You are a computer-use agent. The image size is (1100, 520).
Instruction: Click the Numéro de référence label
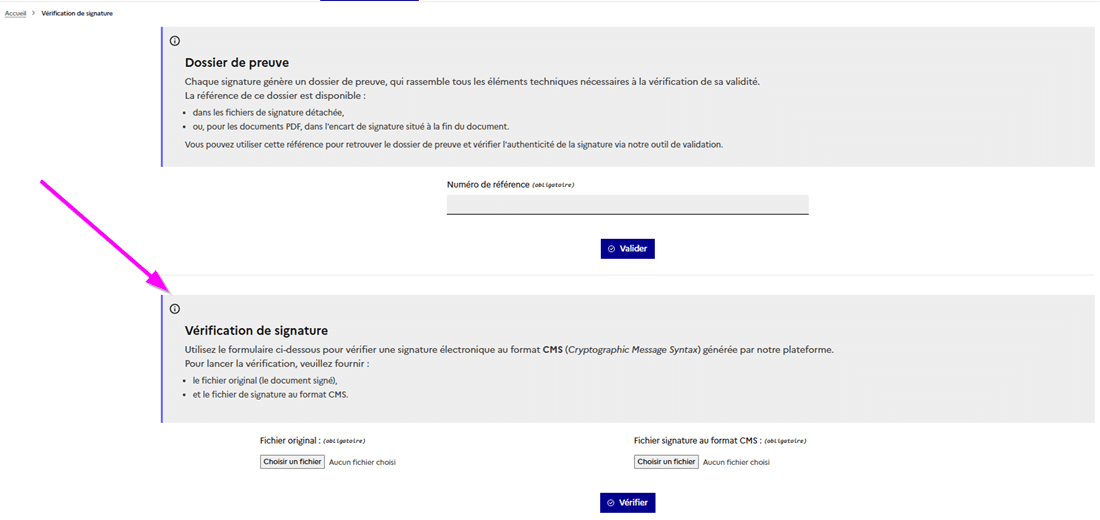click(x=488, y=184)
